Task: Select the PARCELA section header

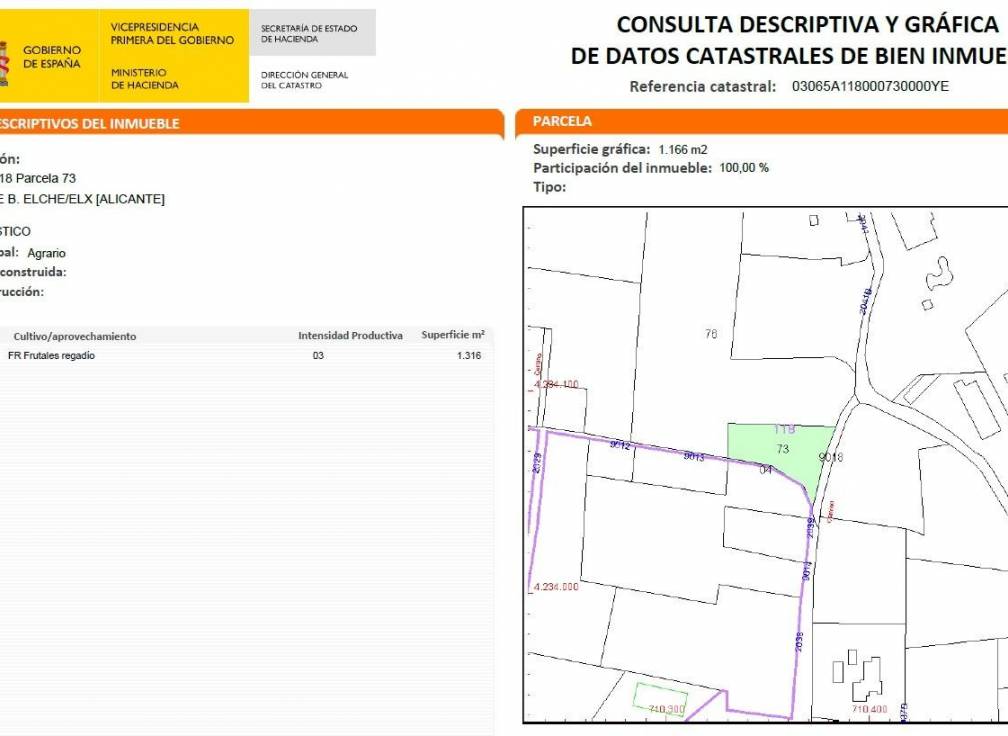Action: (562, 121)
